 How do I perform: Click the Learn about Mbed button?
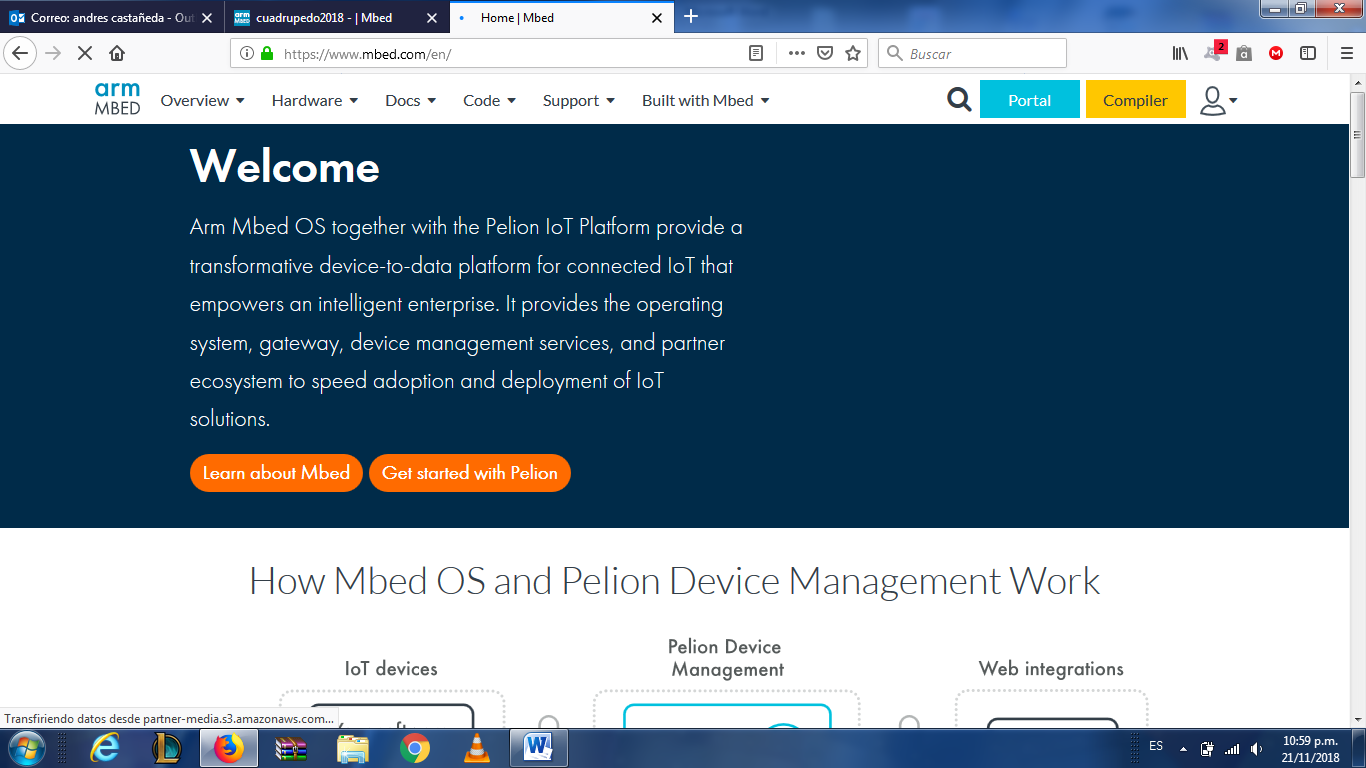pyautogui.click(x=276, y=473)
